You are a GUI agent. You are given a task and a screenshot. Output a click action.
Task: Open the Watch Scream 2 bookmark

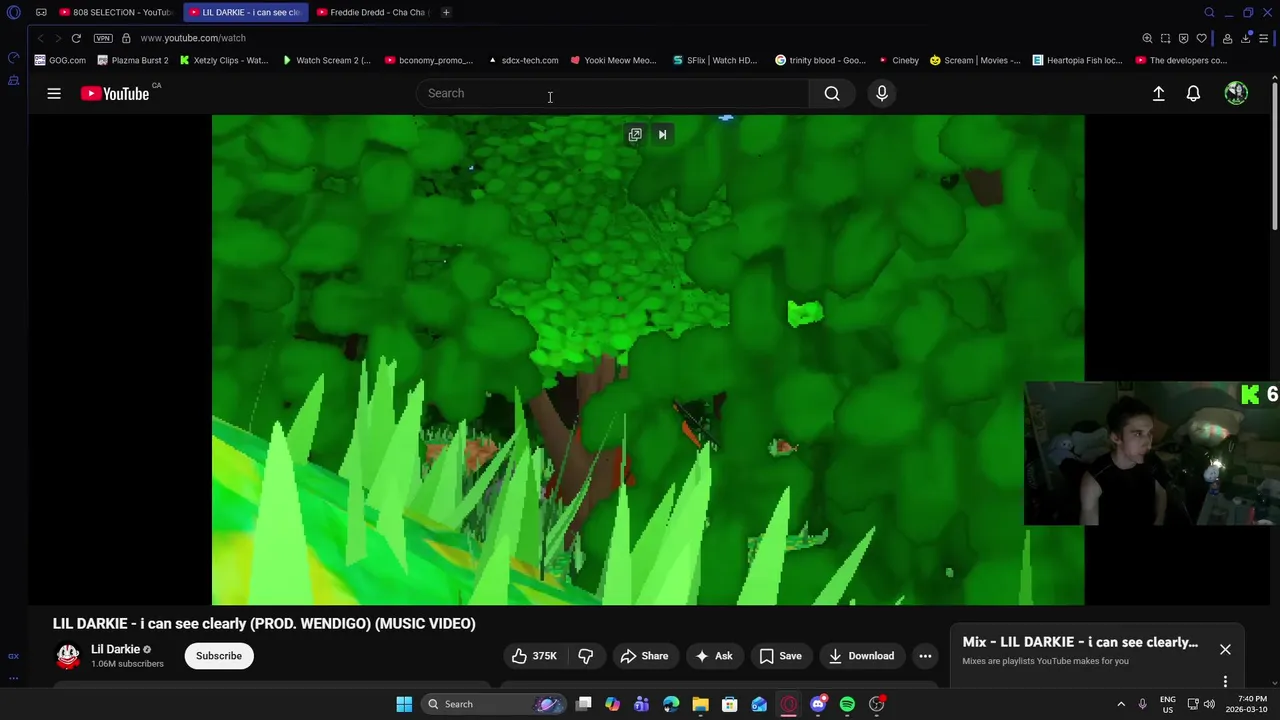tap(327, 60)
